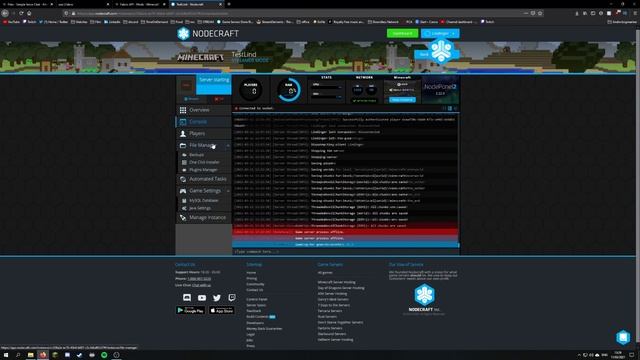Open Java Settings under Game Settings
Screen dimensions: 640x360
tap(200, 208)
